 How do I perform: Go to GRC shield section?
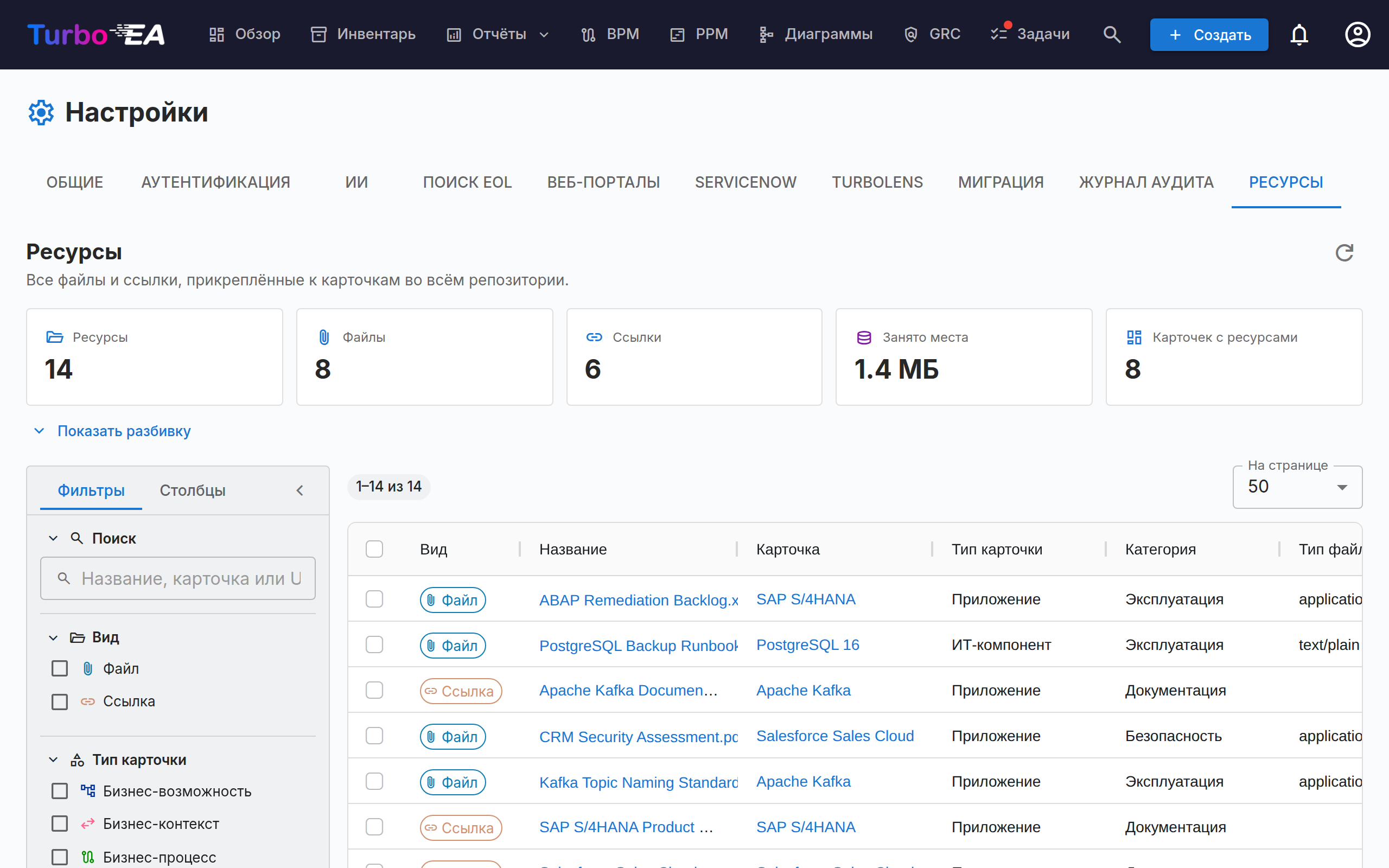tap(932, 34)
